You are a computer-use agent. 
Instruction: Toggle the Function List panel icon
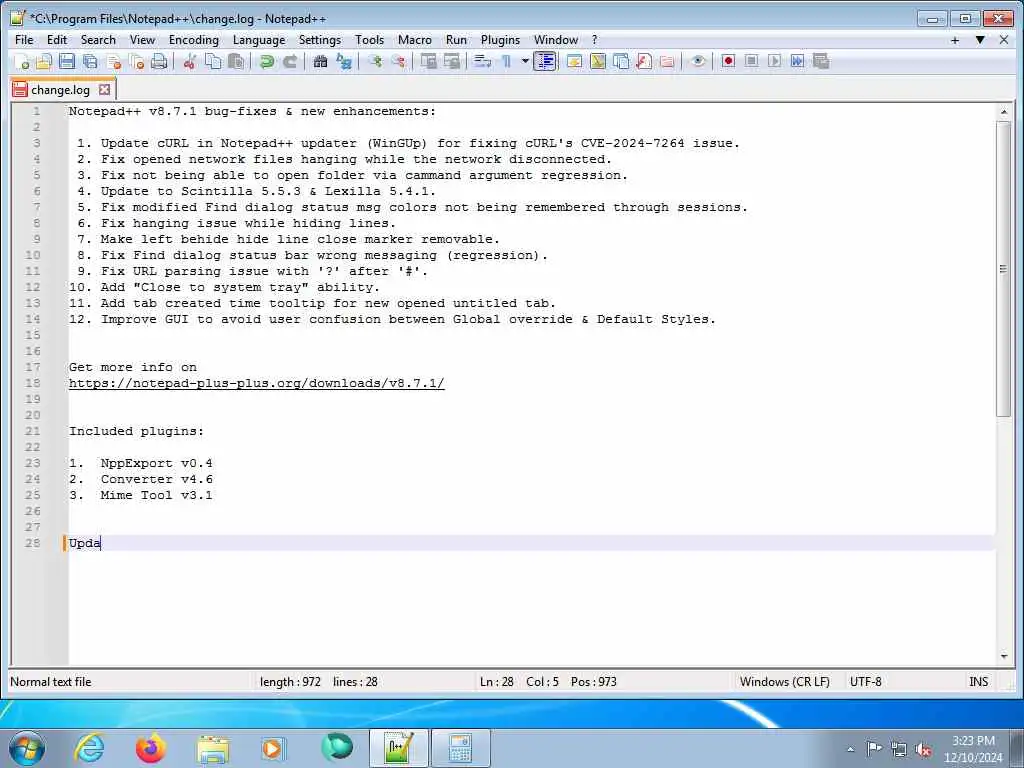644,61
